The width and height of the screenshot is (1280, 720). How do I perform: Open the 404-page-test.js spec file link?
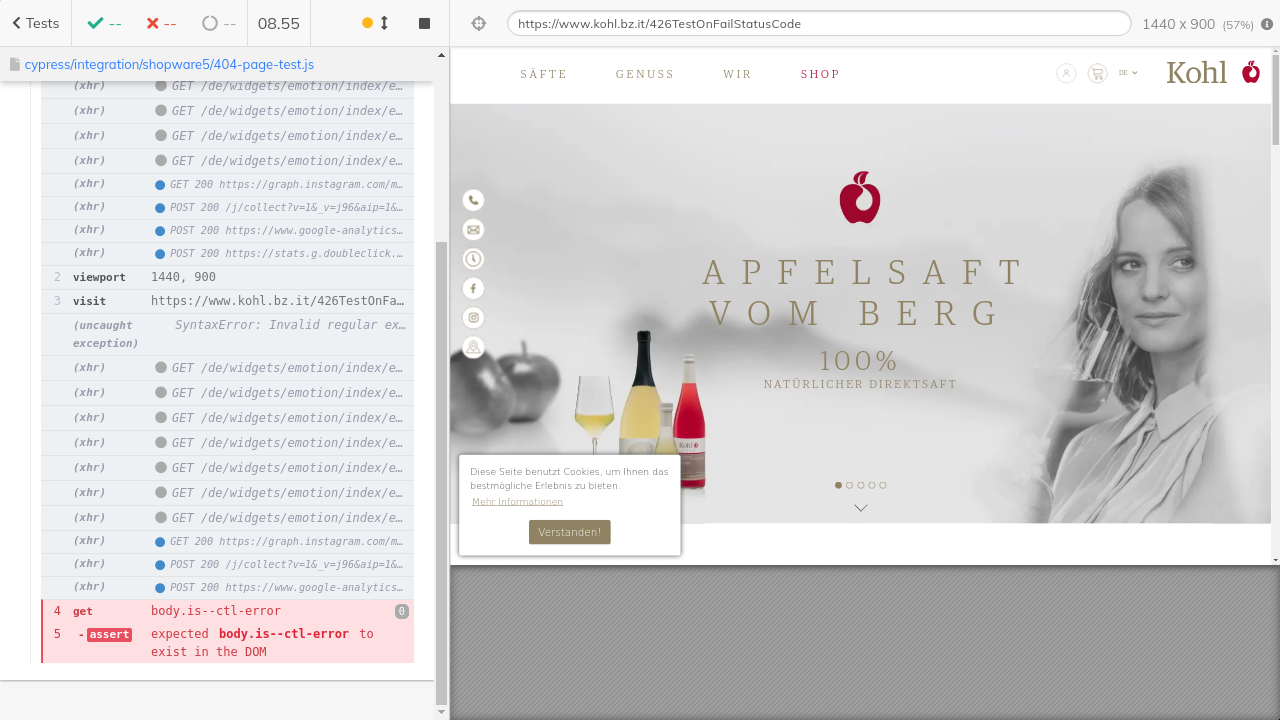(169, 64)
